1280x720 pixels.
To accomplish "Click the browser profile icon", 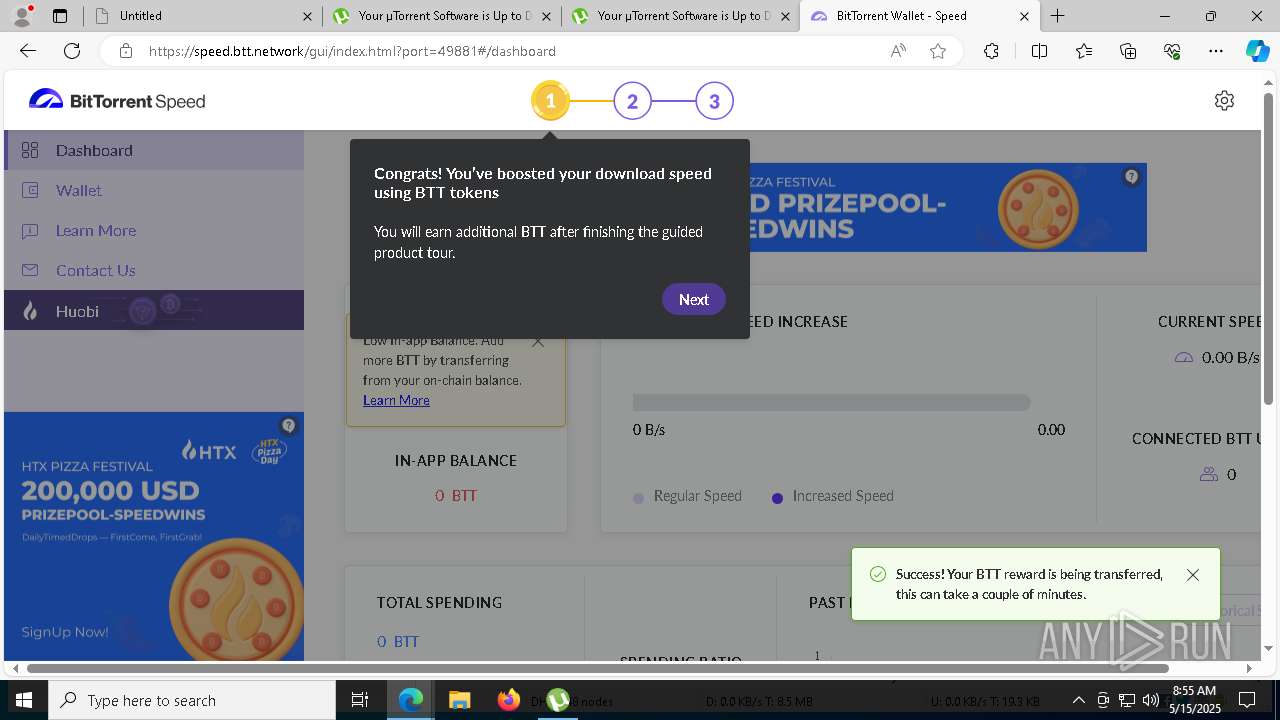I will pyautogui.click(x=24, y=15).
